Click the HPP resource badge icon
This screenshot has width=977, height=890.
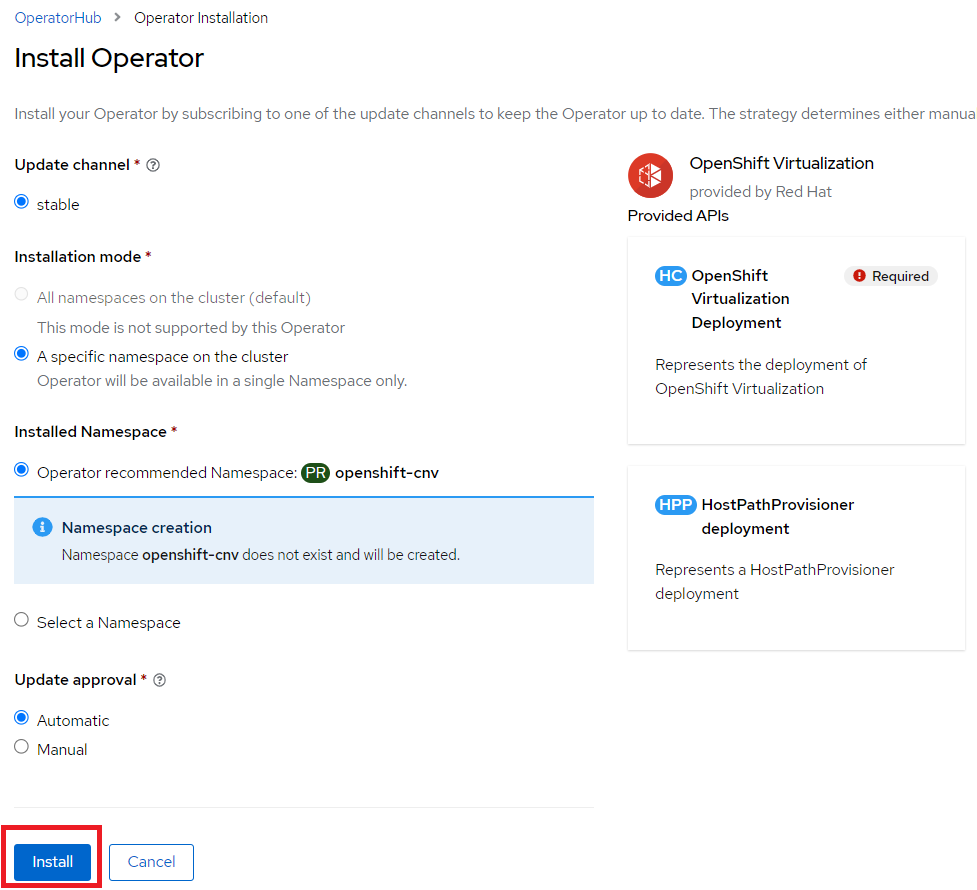(x=675, y=504)
